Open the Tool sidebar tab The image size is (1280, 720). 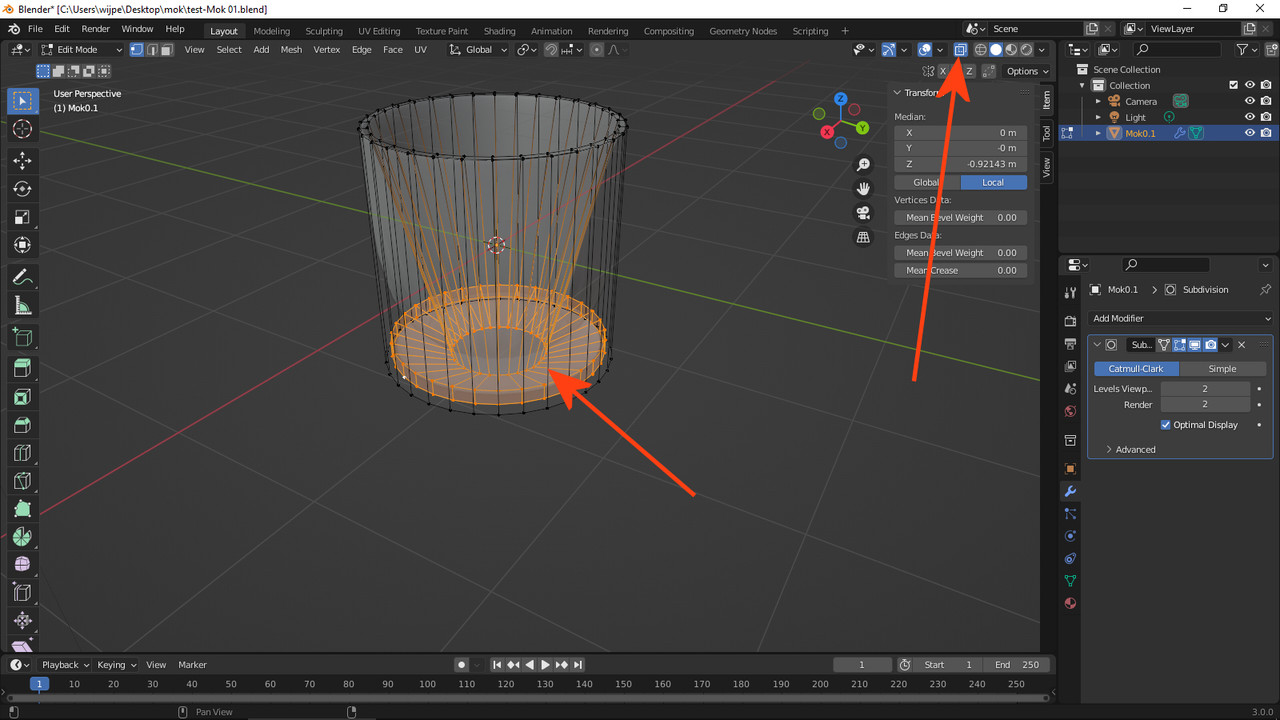click(x=1047, y=133)
